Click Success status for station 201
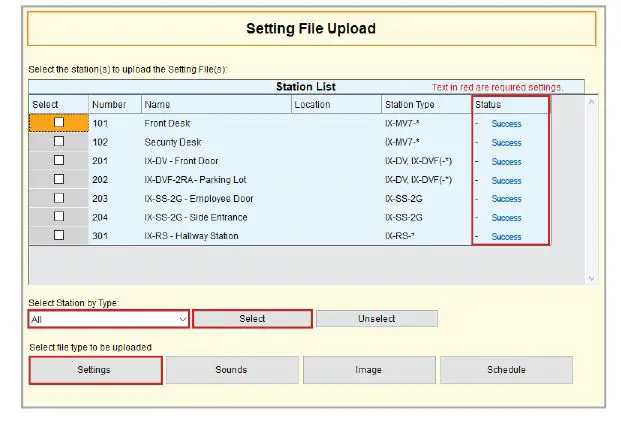621x428 pixels. 506,162
